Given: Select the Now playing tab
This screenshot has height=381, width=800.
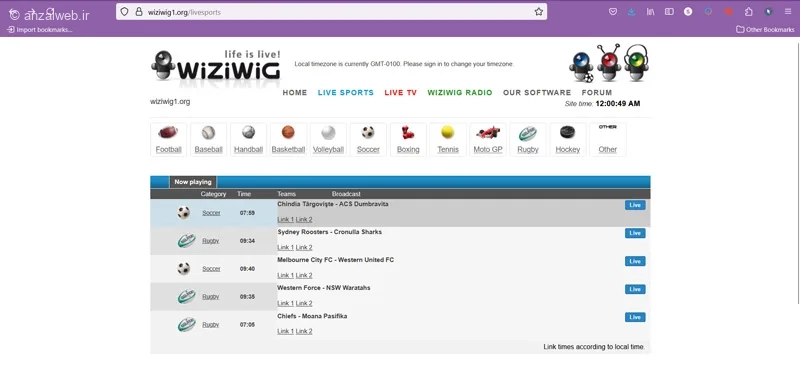Looking at the screenshot, I should pos(193,182).
